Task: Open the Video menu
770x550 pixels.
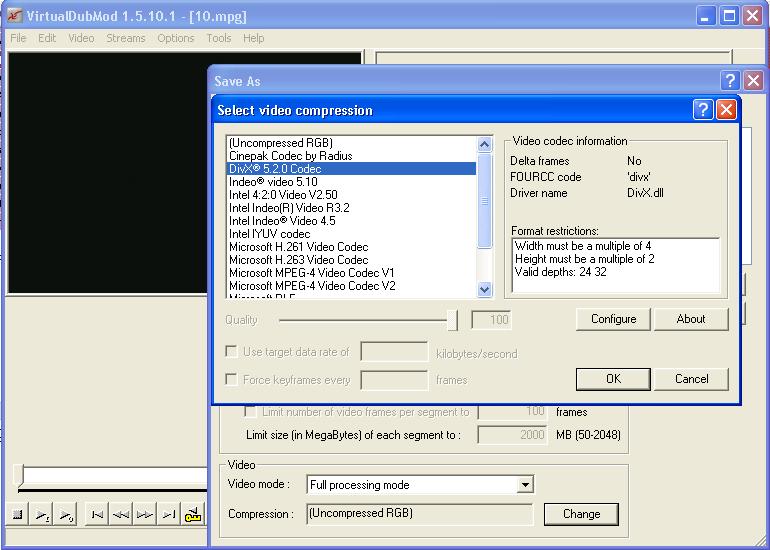Action: 81,38
